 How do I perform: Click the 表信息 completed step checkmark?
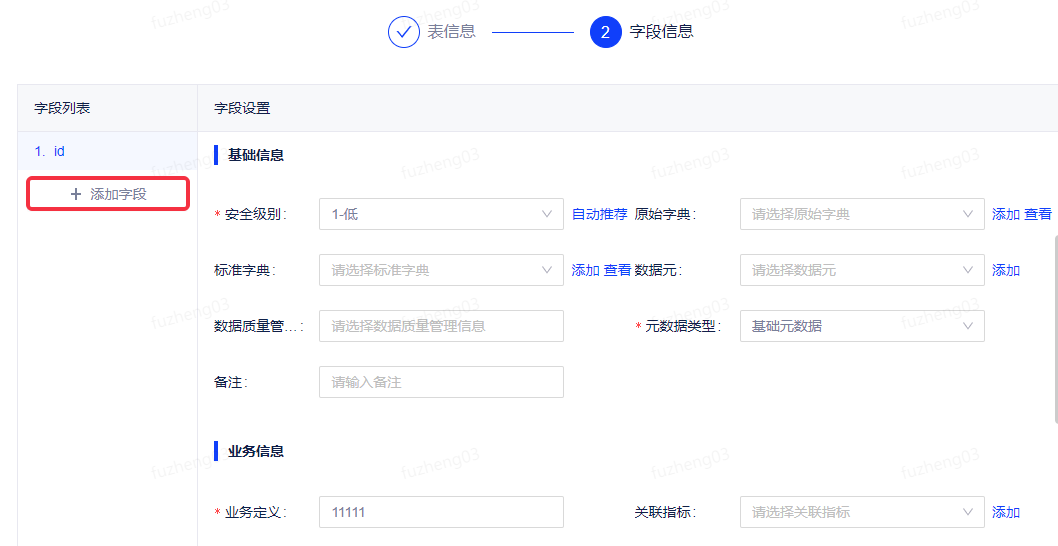tap(403, 32)
